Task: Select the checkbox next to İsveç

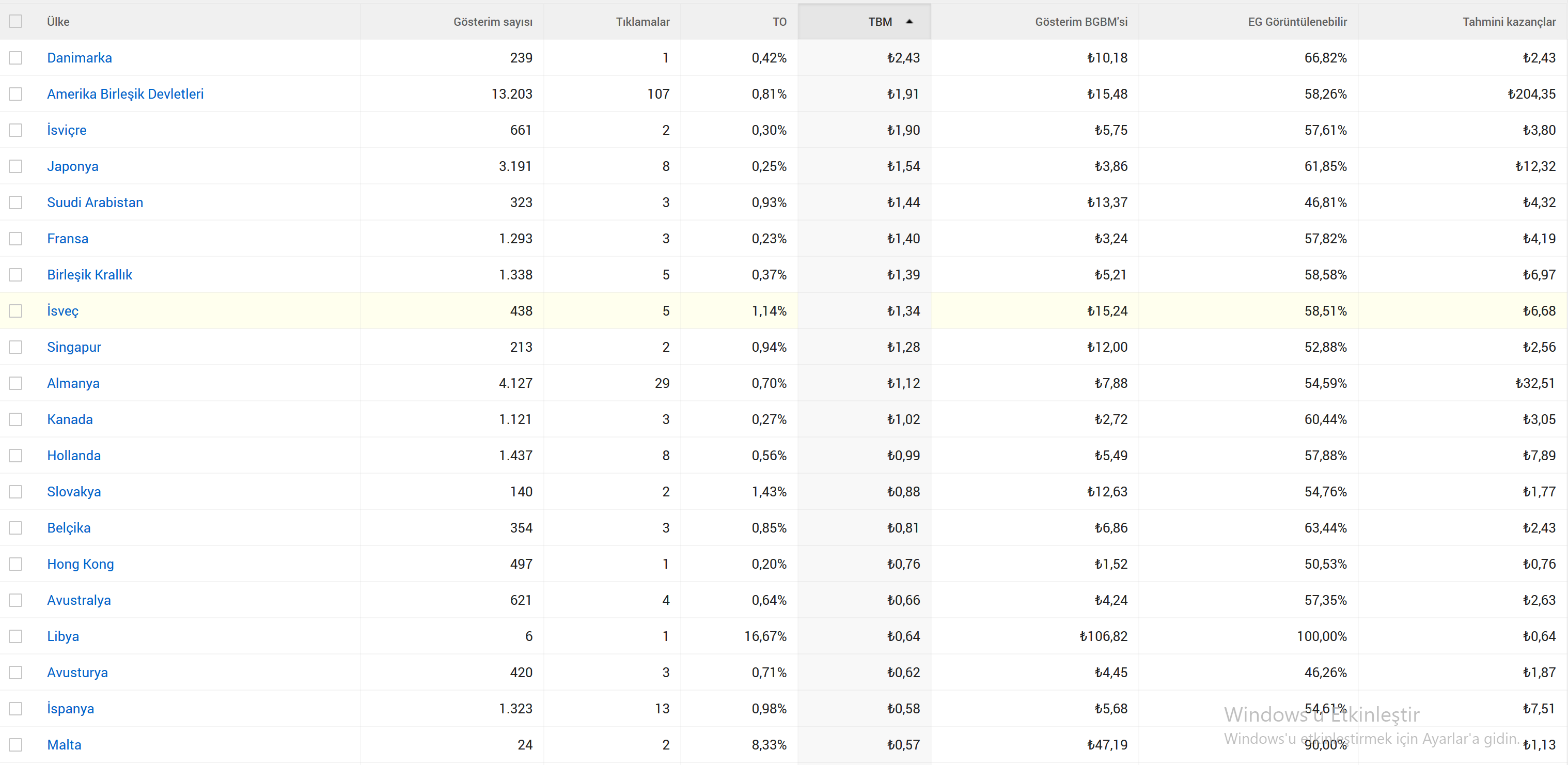Action: pyautogui.click(x=16, y=311)
